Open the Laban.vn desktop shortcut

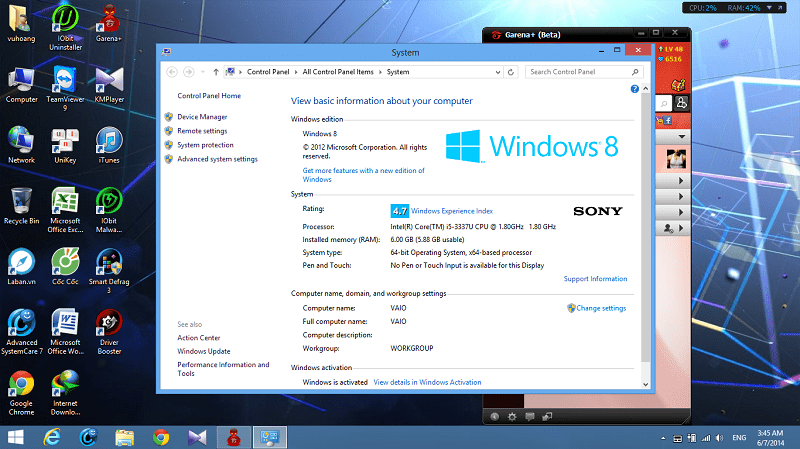coord(21,266)
